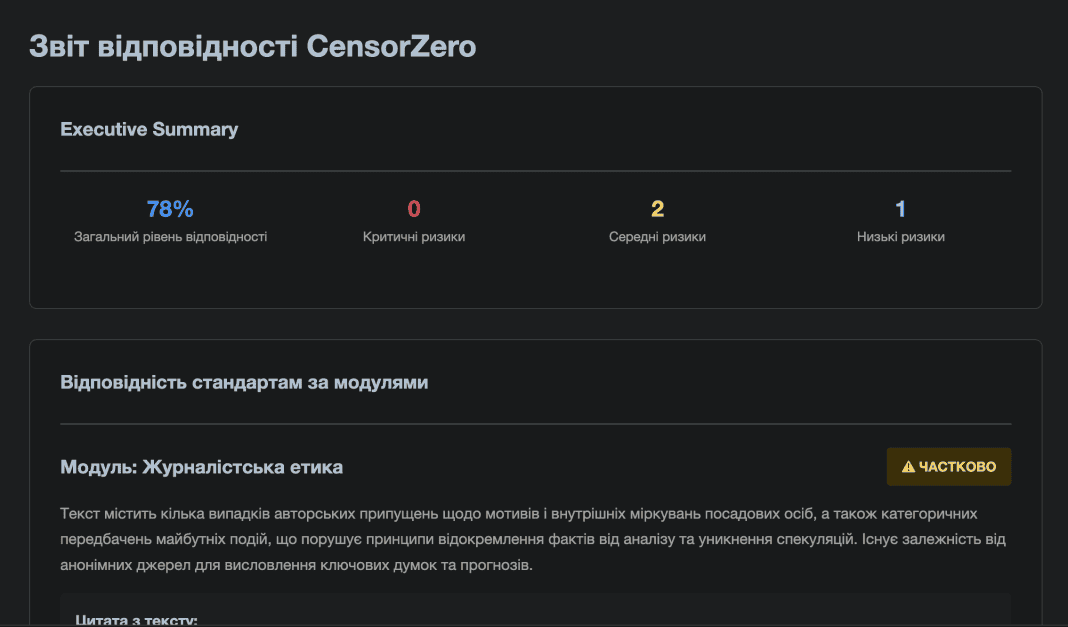Click the ЧАСТКОВО status badge

coord(949,467)
